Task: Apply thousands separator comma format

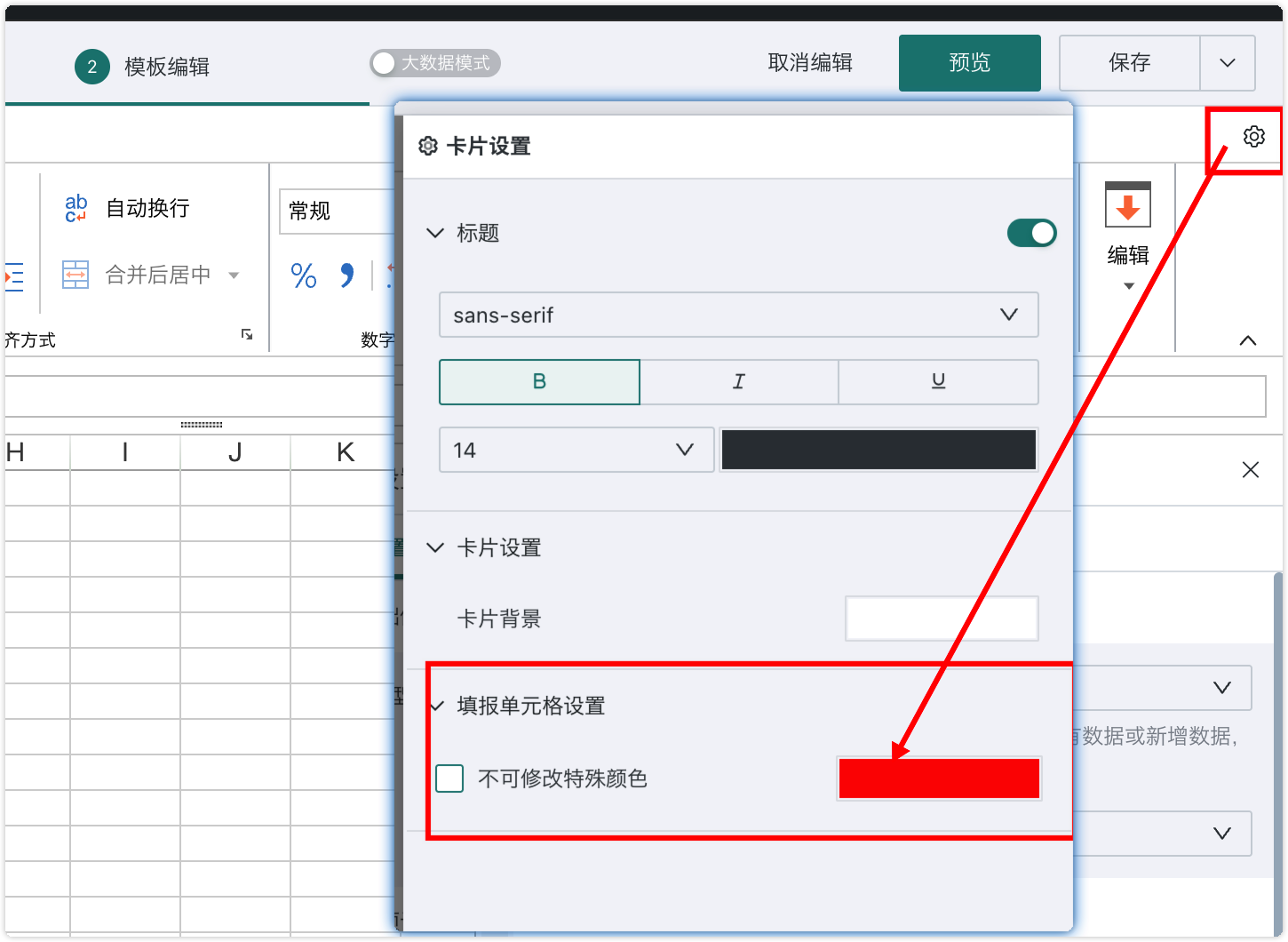Action: pyautogui.click(x=346, y=276)
